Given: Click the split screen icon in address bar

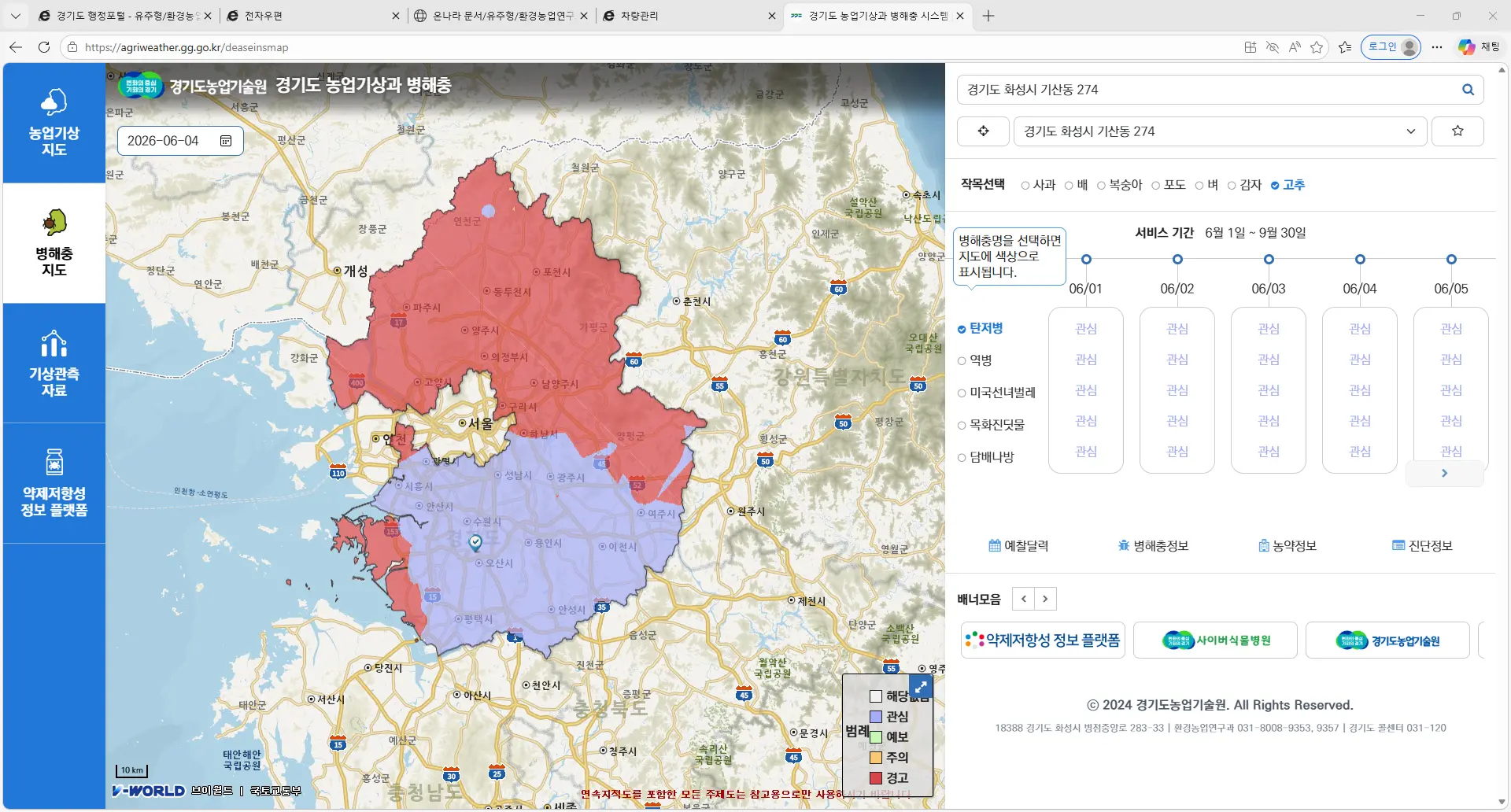Looking at the screenshot, I should 1251,47.
